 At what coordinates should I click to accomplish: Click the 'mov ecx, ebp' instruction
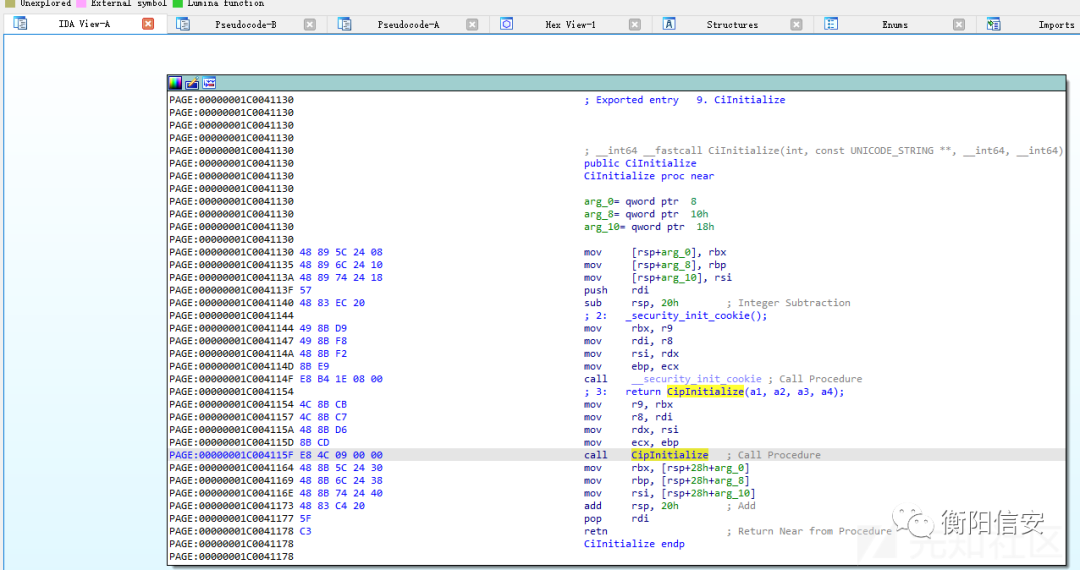(631, 443)
